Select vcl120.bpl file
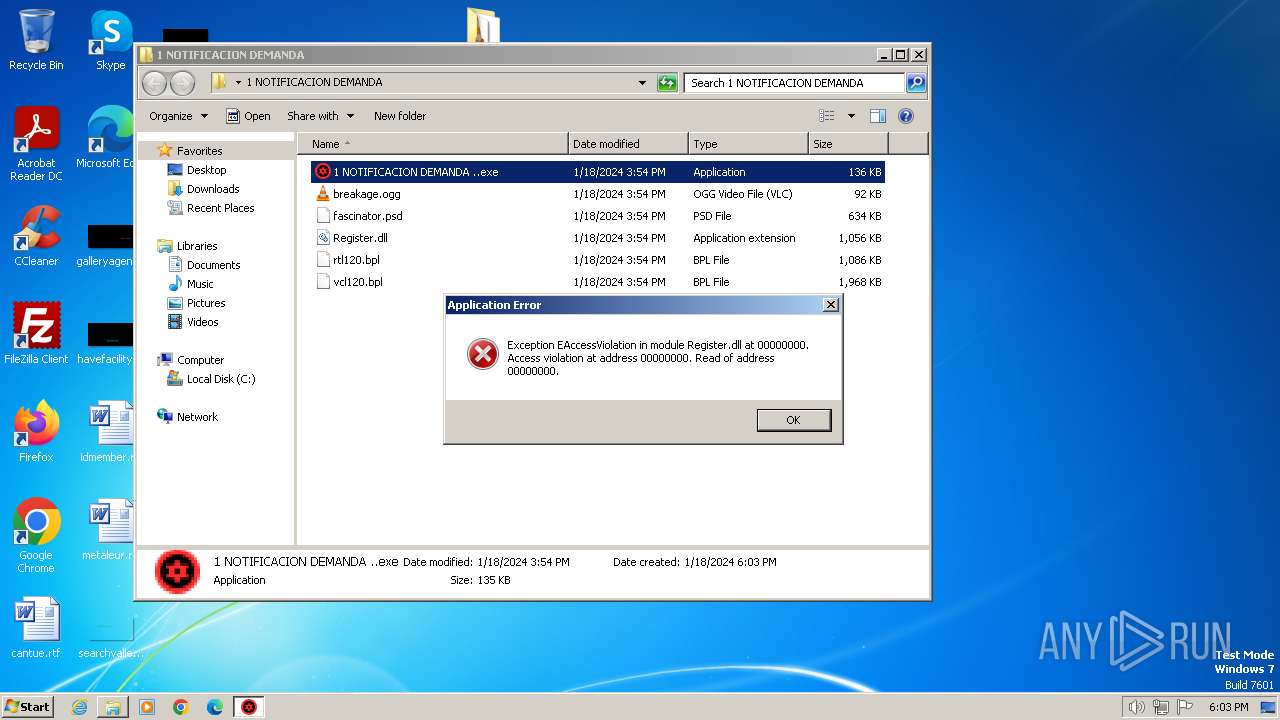The image size is (1280, 720). (x=598, y=282)
